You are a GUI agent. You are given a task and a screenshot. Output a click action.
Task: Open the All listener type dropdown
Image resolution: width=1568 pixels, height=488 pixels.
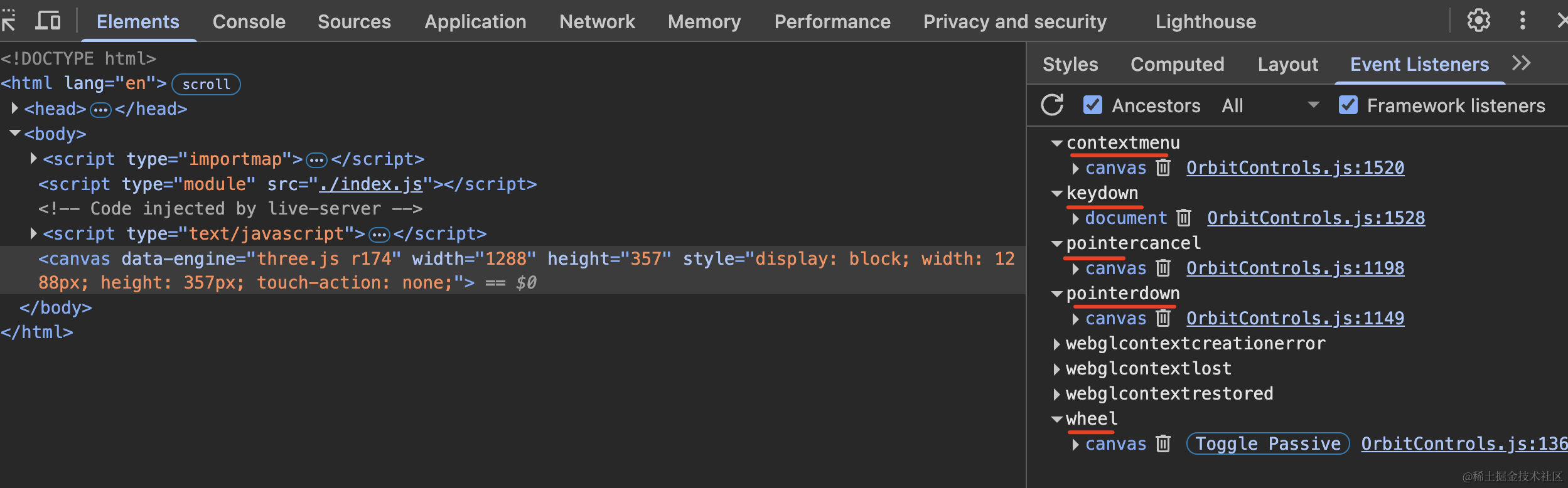tap(1270, 105)
